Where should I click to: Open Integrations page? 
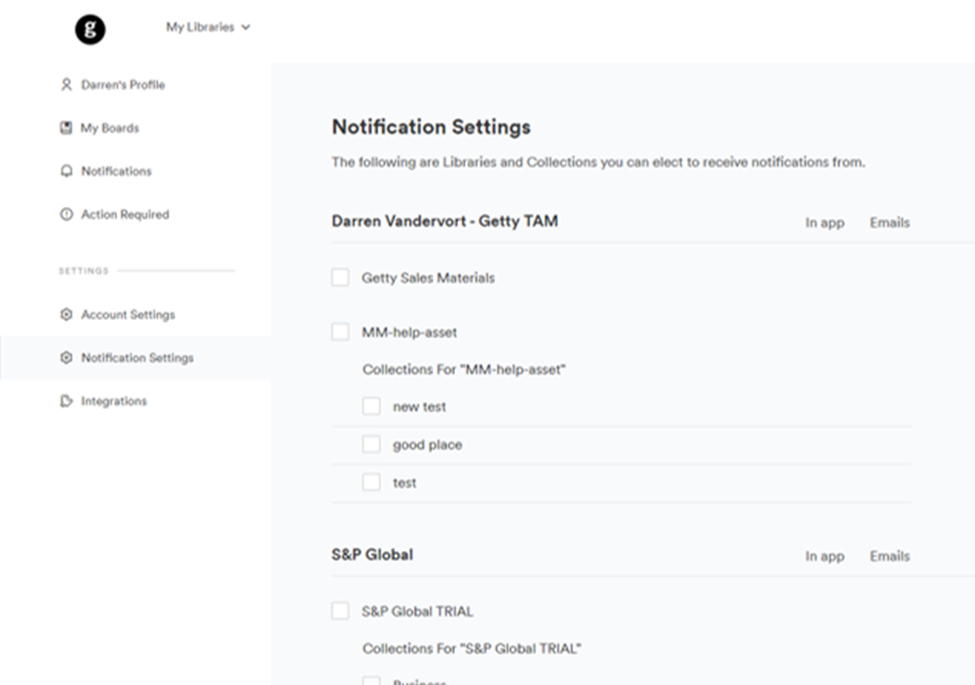pyautogui.click(x=114, y=401)
